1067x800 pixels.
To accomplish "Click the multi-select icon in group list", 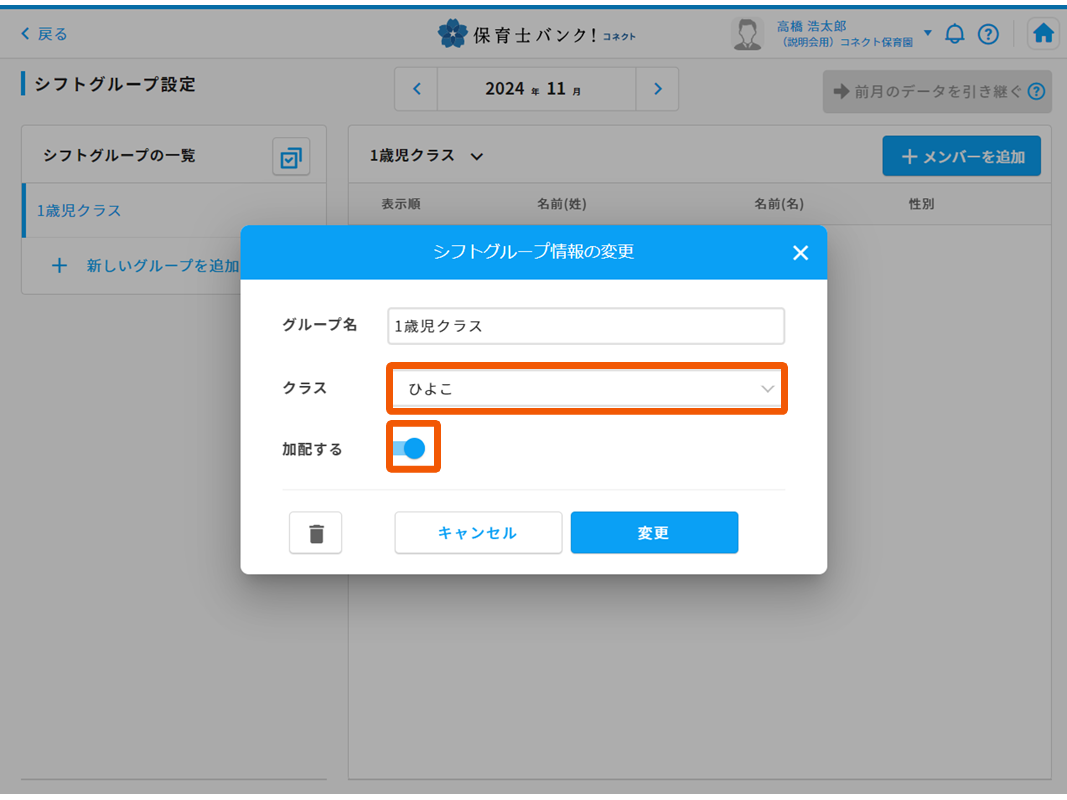I will pyautogui.click(x=291, y=157).
